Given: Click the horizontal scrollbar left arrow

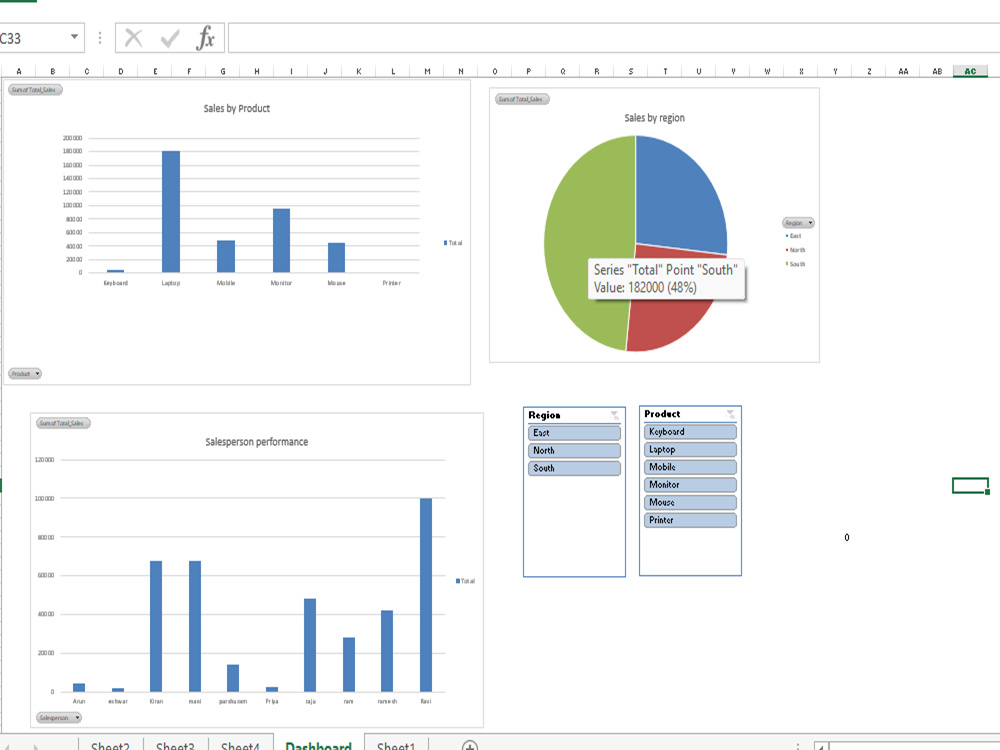Looking at the screenshot, I should 821,746.
